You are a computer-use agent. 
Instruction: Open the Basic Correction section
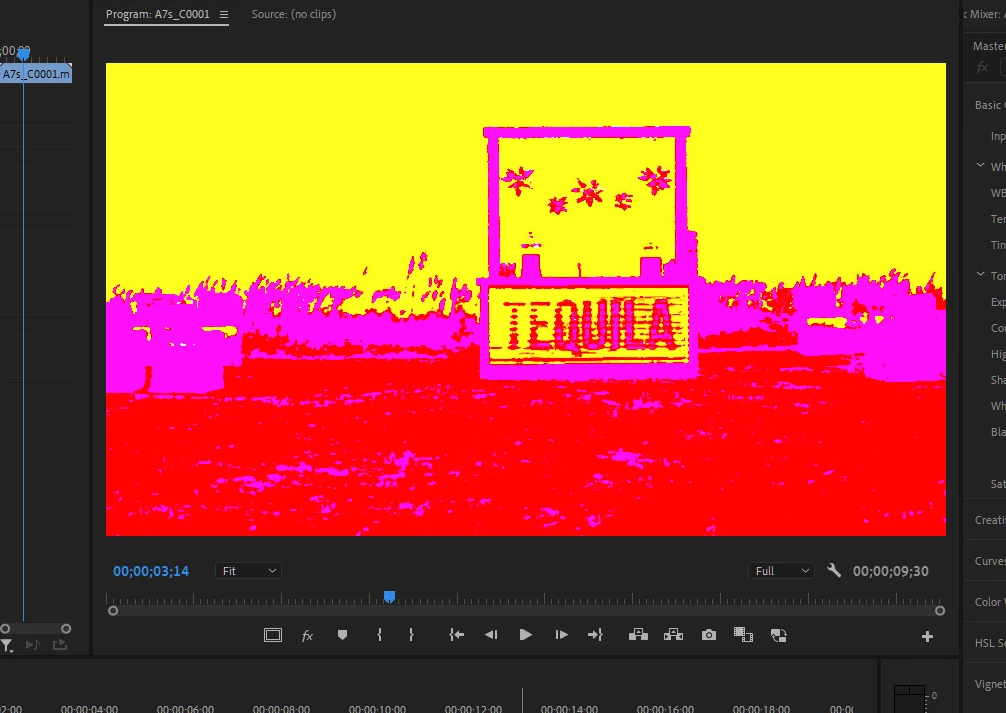click(x=989, y=105)
